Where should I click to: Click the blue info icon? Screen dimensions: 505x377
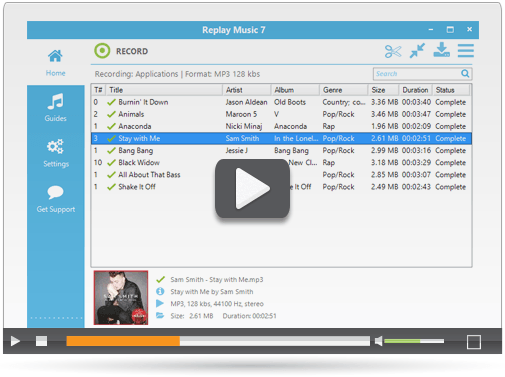(x=160, y=291)
